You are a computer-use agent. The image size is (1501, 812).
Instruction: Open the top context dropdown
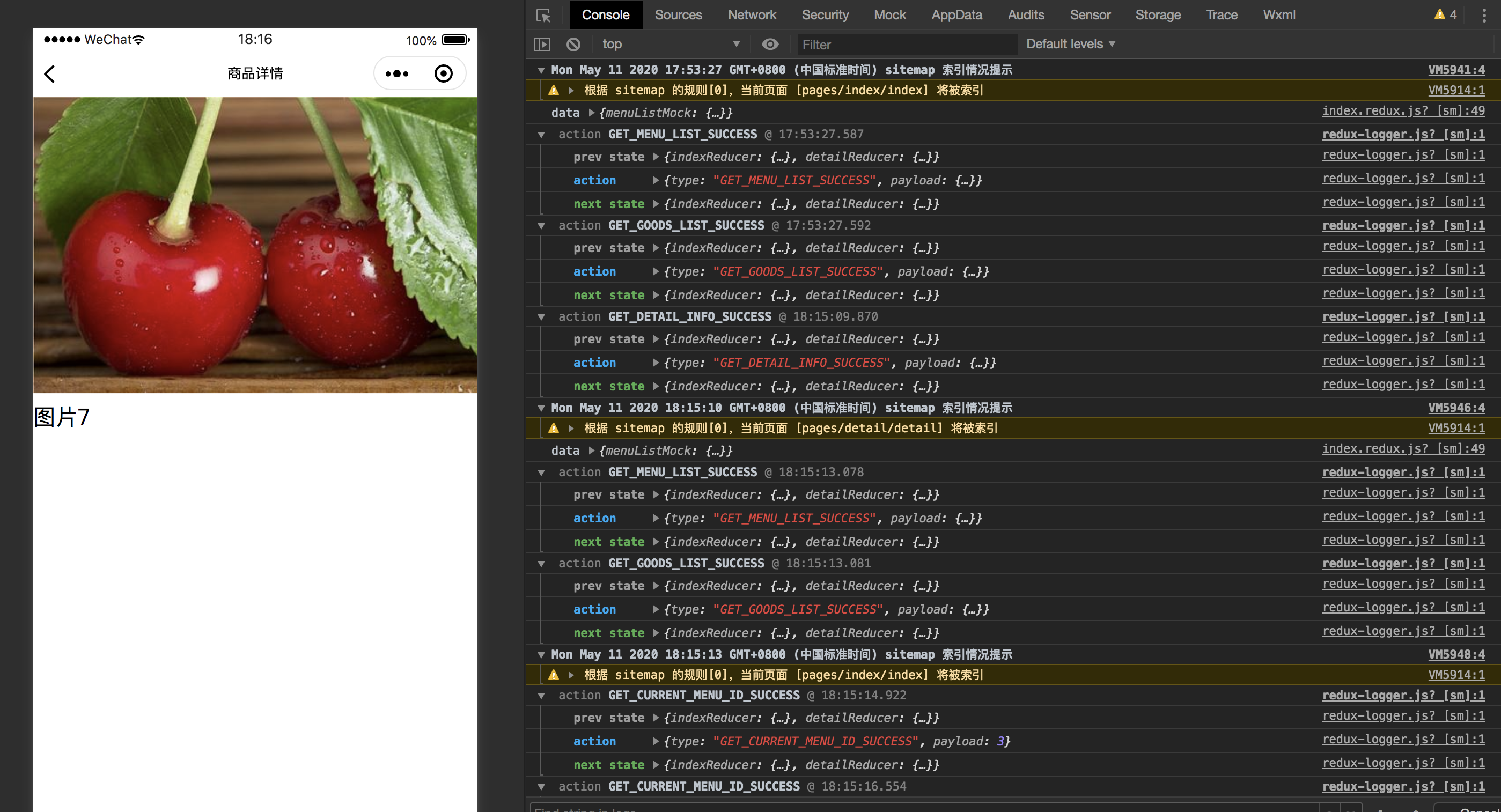click(x=670, y=45)
